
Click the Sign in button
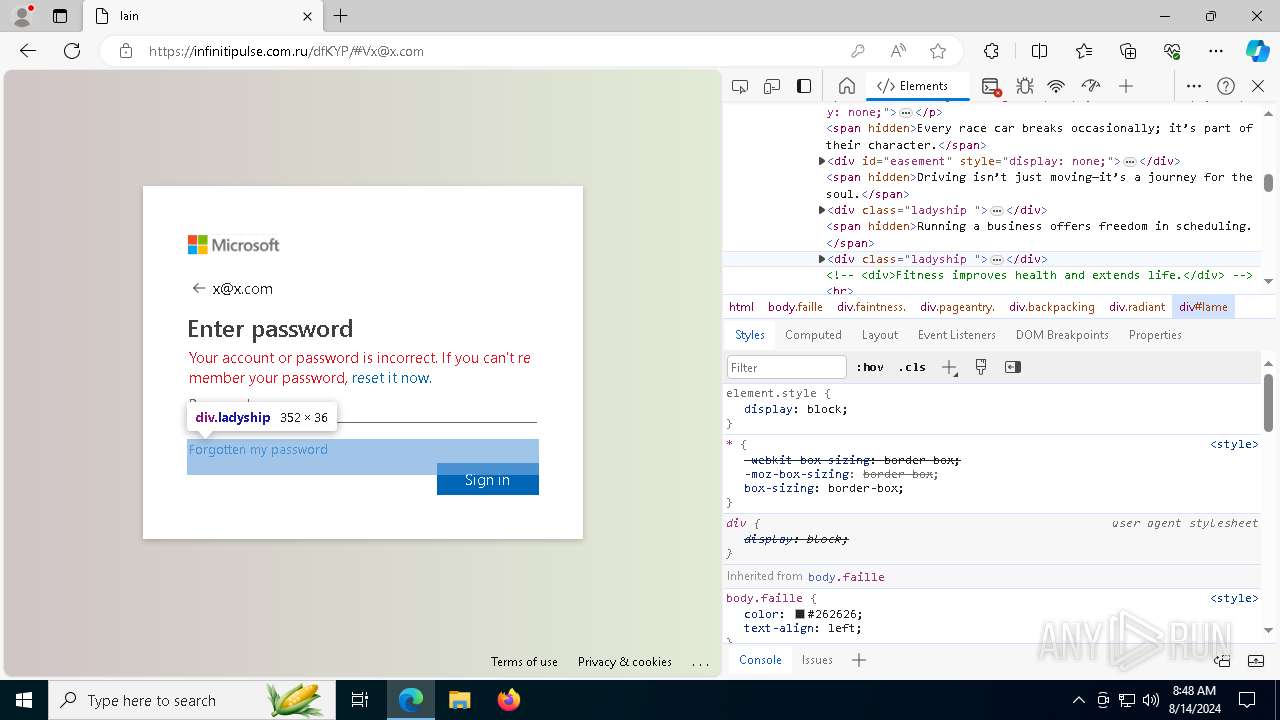click(x=488, y=480)
